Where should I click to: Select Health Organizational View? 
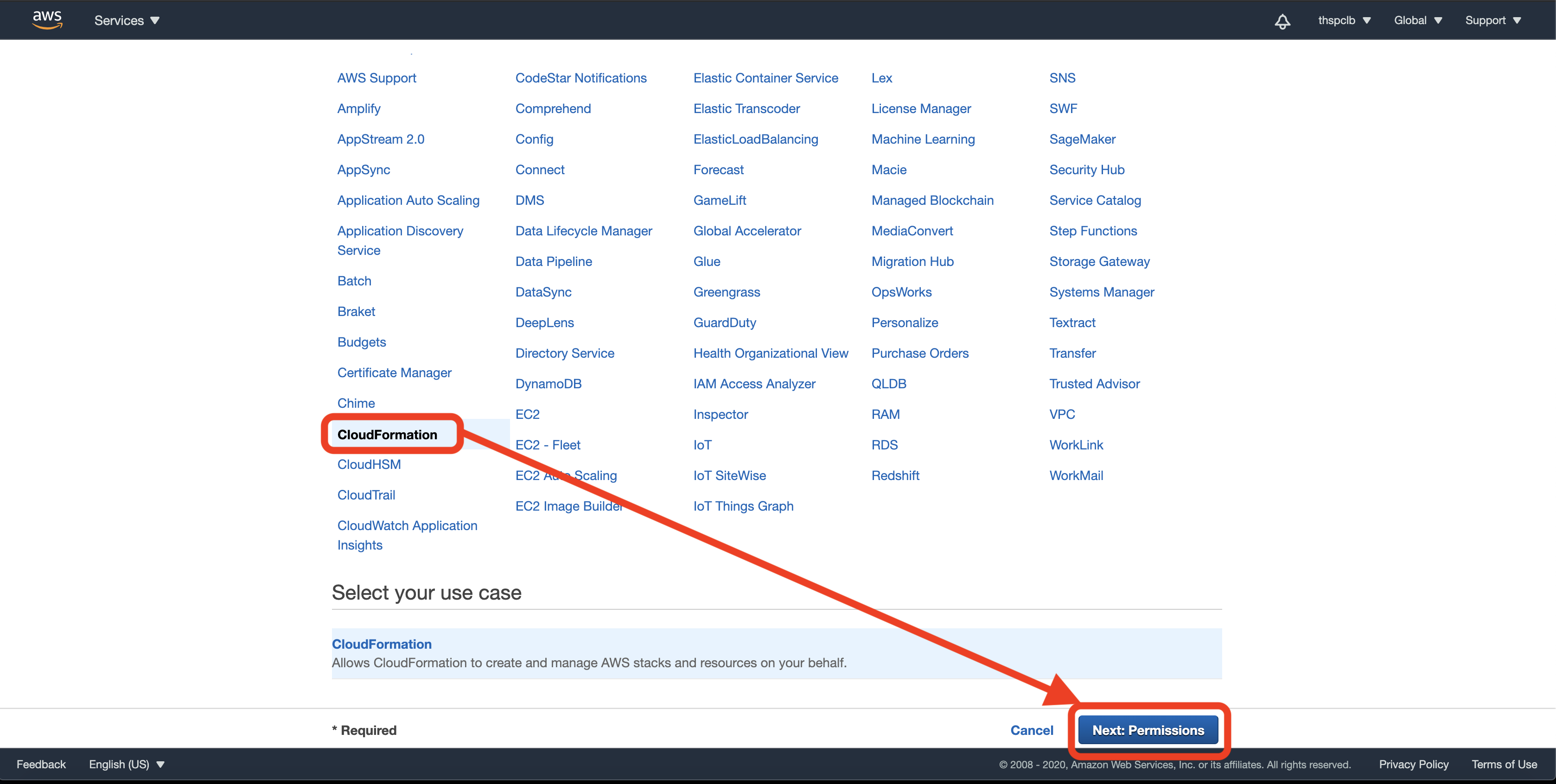point(771,354)
